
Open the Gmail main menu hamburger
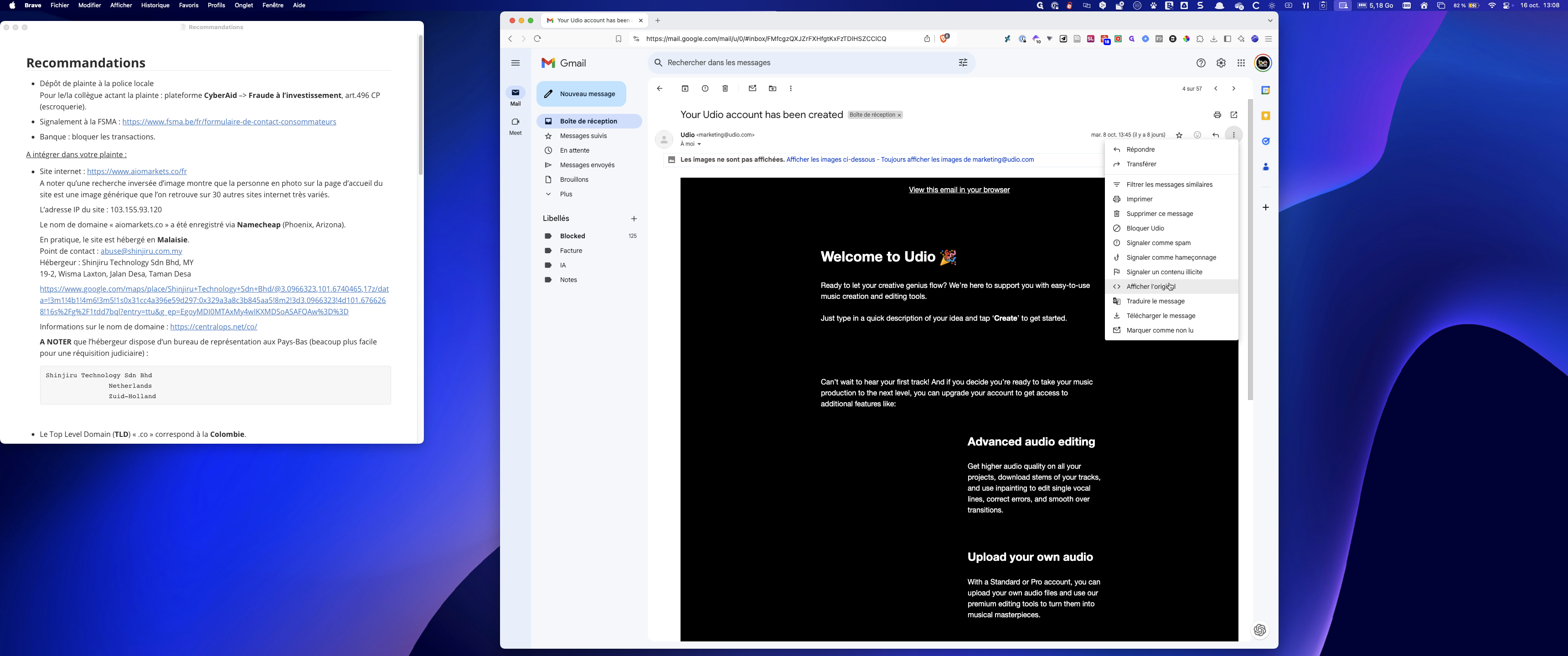point(516,63)
